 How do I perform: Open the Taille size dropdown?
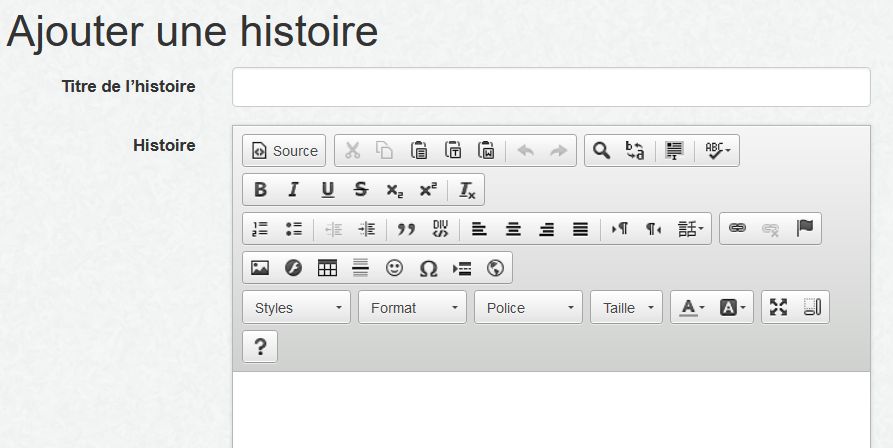pos(627,308)
